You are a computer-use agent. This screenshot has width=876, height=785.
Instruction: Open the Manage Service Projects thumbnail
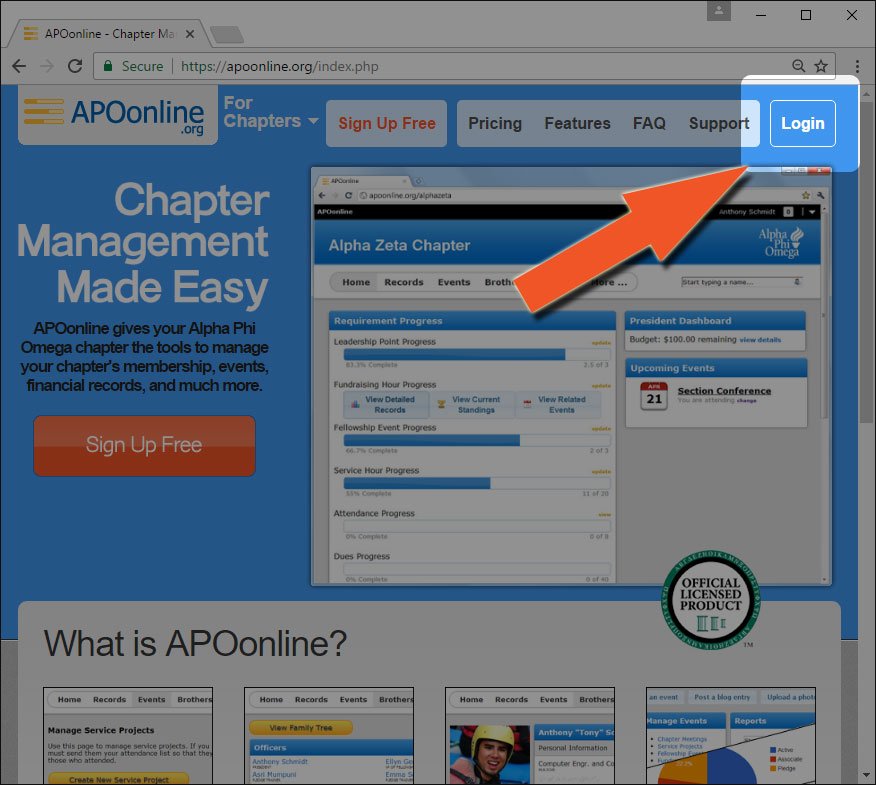tap(128, 735)
